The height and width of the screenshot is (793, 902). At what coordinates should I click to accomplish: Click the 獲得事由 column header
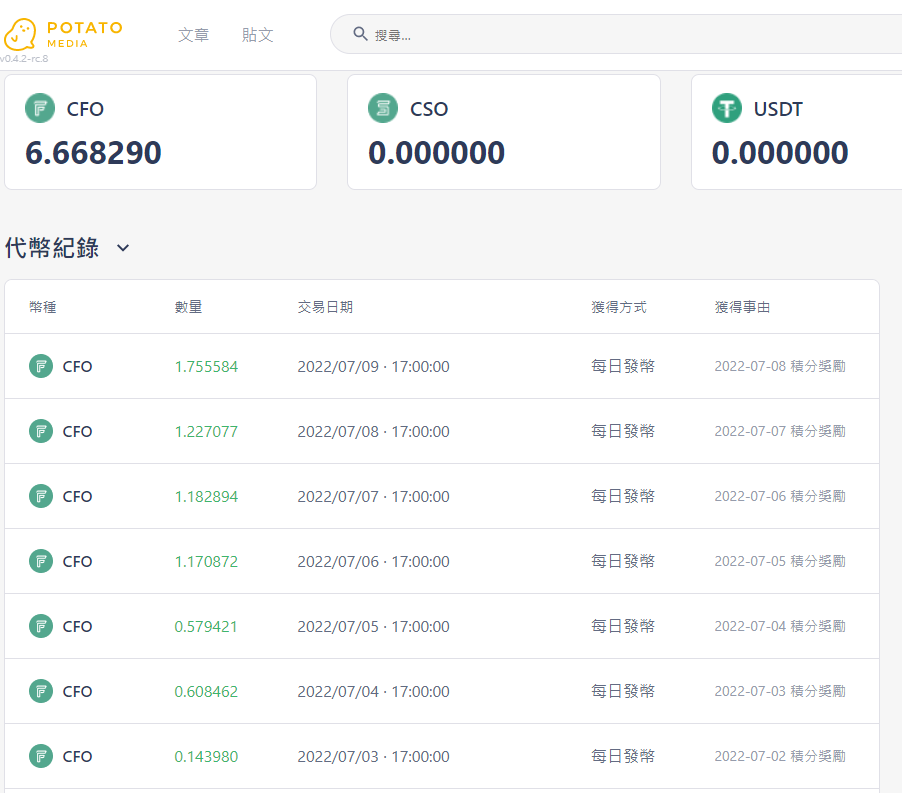click(742, 307)
